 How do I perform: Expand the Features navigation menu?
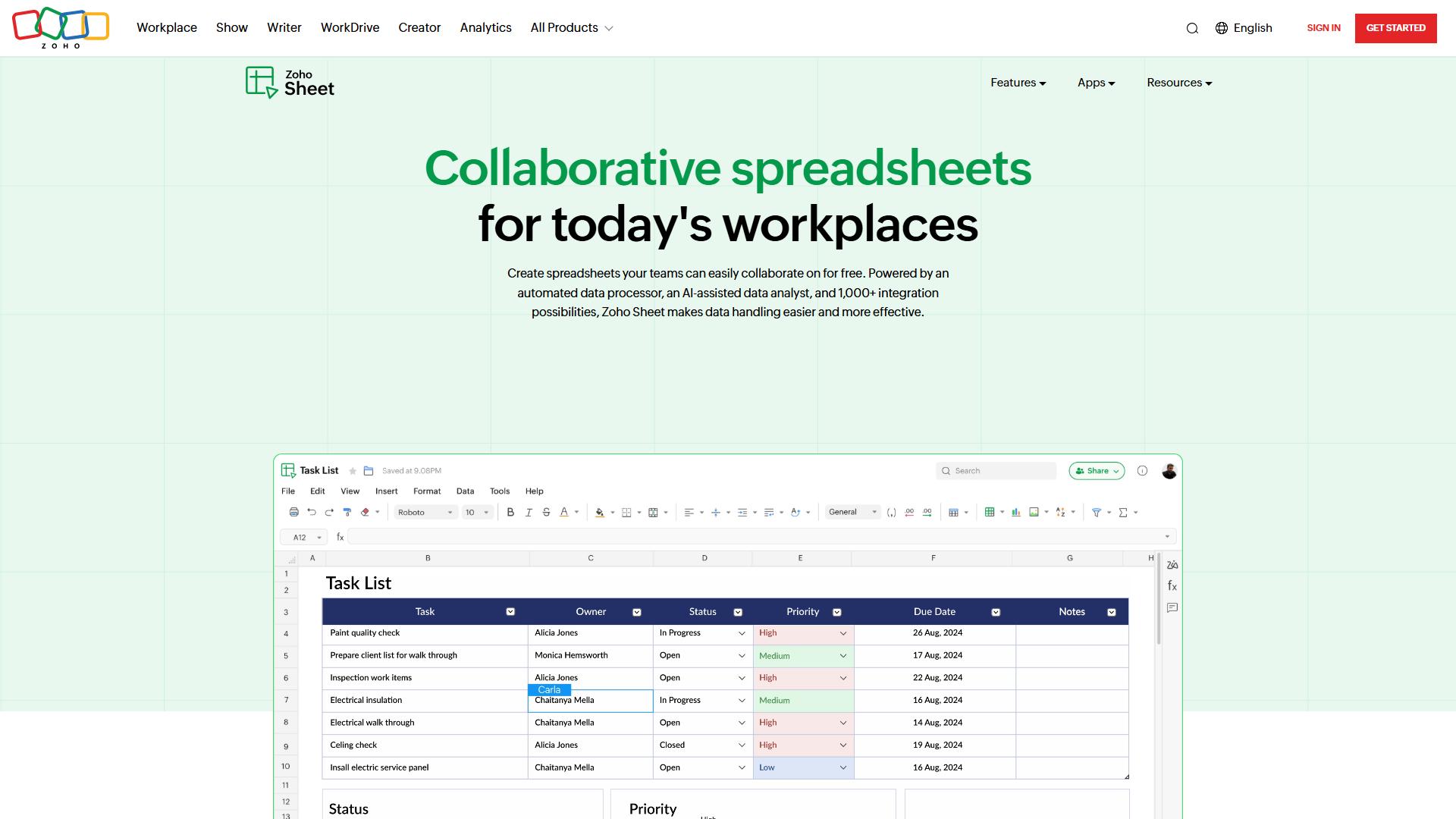tap(1018, 83)
